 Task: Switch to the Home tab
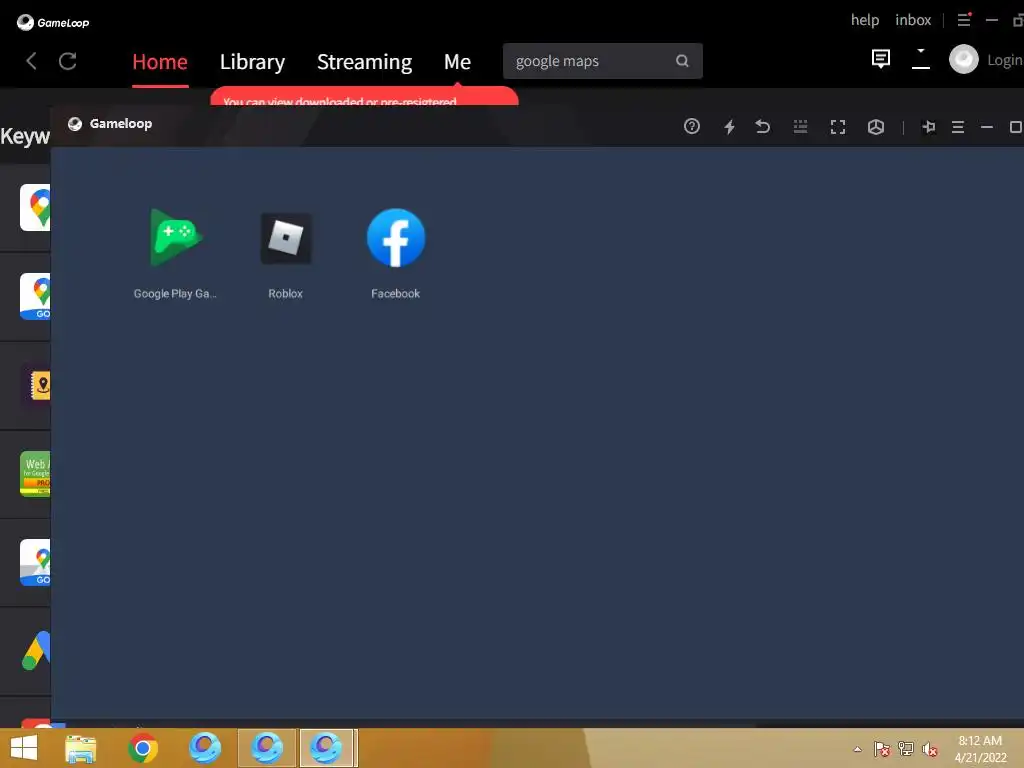[x=160, y=62]
